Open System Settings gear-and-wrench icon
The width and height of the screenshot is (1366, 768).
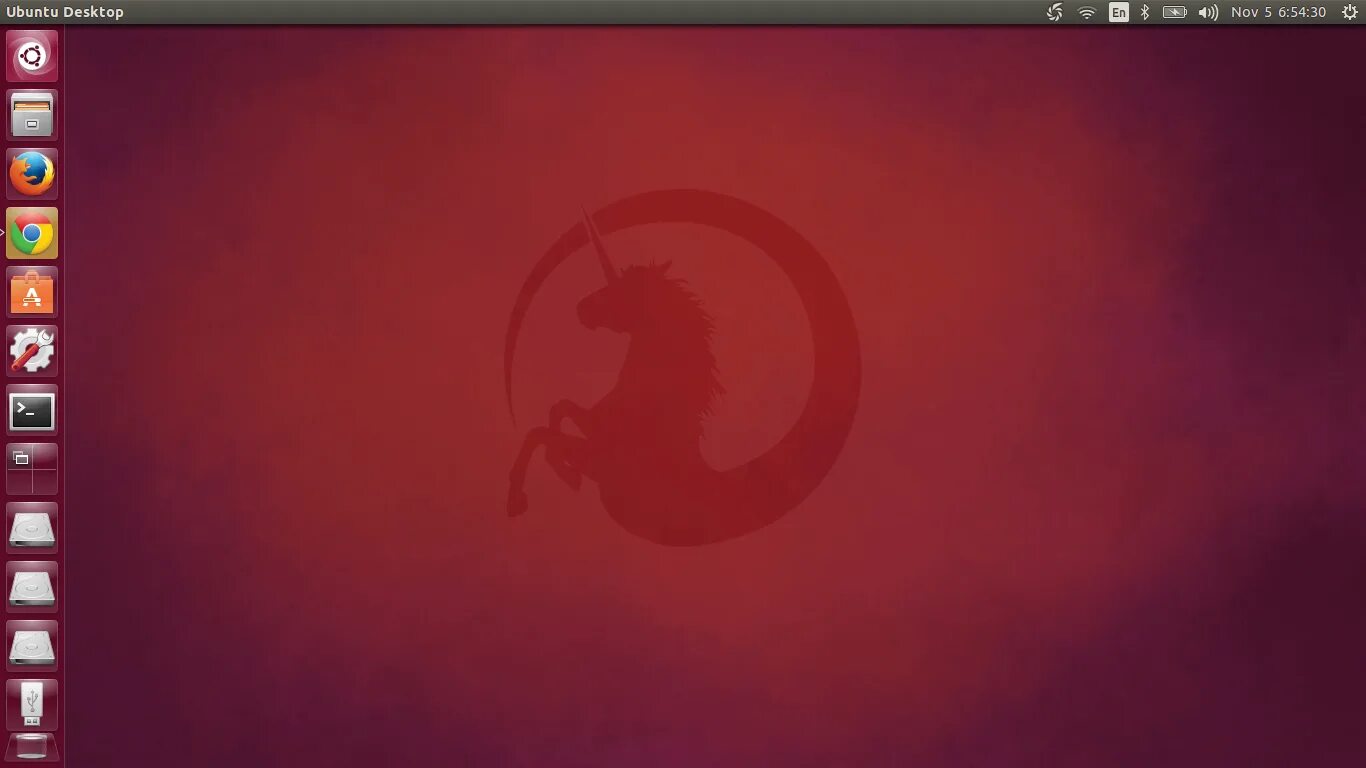pyautogui.click(x=32, y=351)
